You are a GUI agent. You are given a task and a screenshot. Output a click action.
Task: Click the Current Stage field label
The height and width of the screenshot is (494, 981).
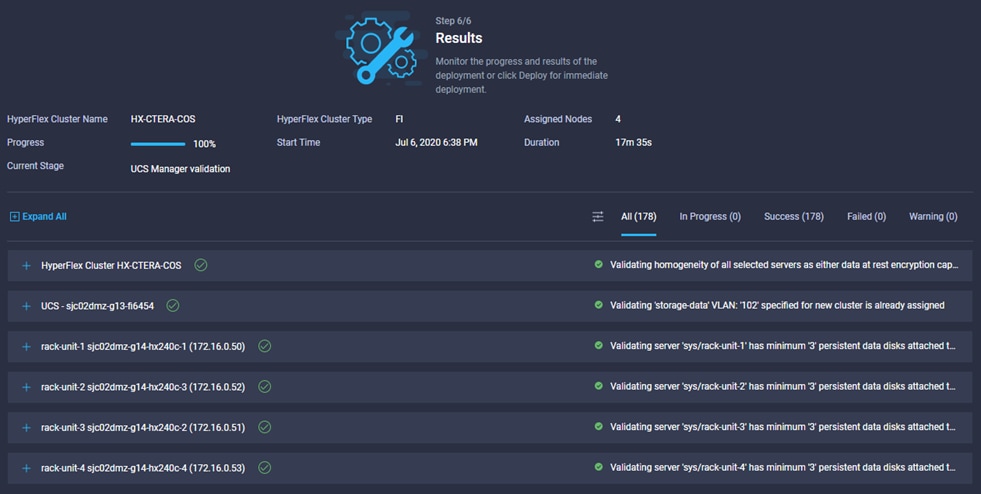35,166
